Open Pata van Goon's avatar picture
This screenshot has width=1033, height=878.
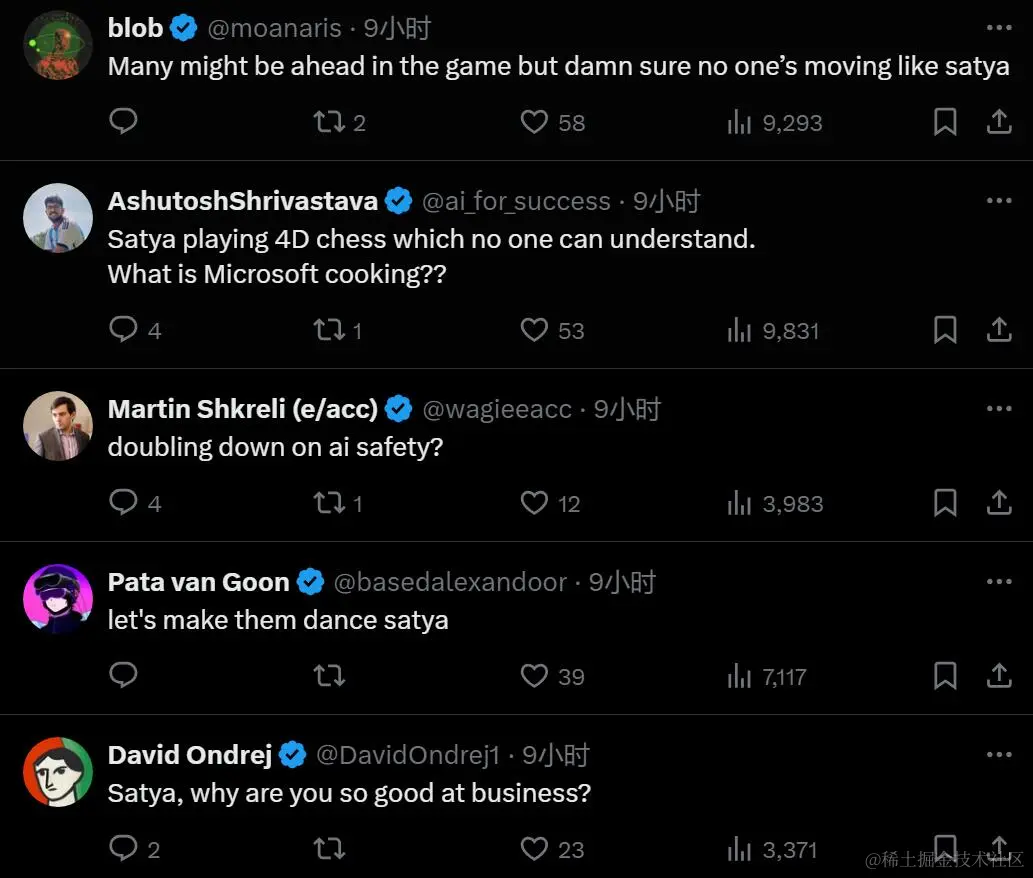pos(58,599)
